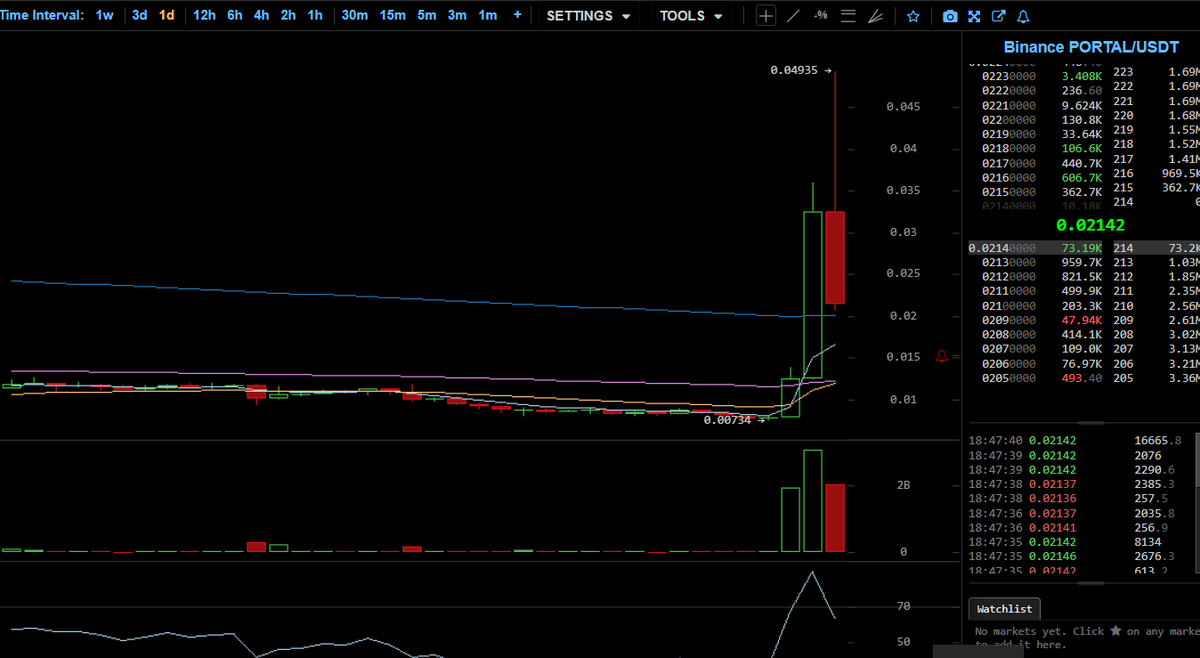Screen dimensions: 1200x658
Task: Select the horizontal lines Fibonacci retracement tool
Action: pyautogui.click(x=848, y=16)
